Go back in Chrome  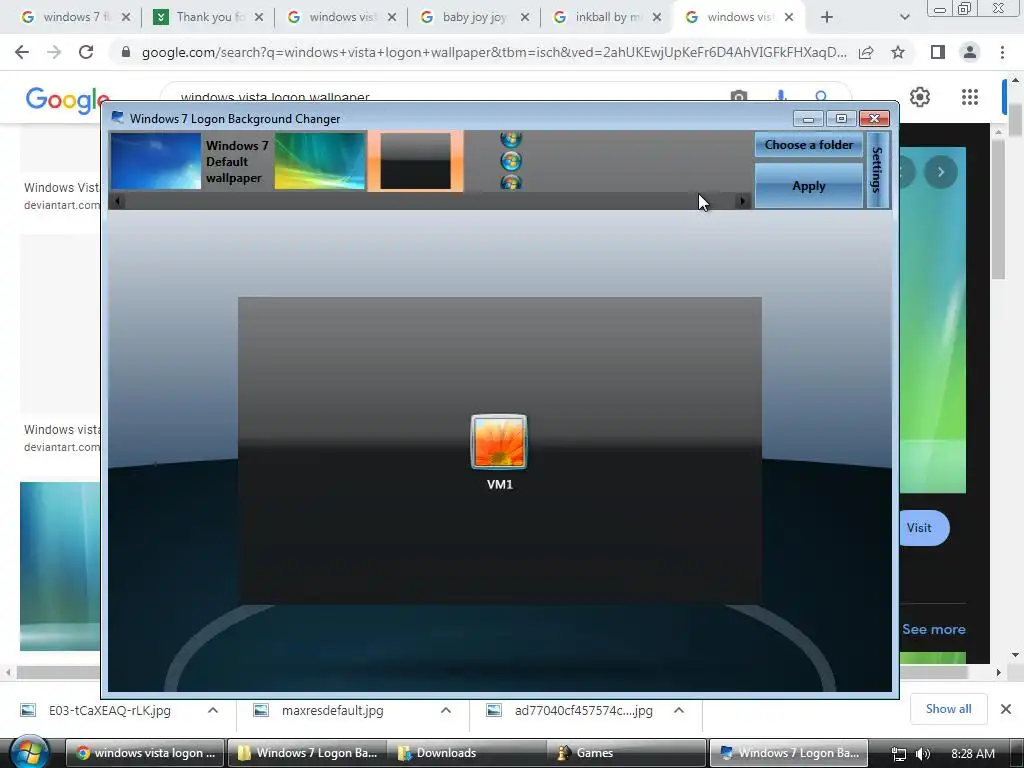(x=22, y=52)
